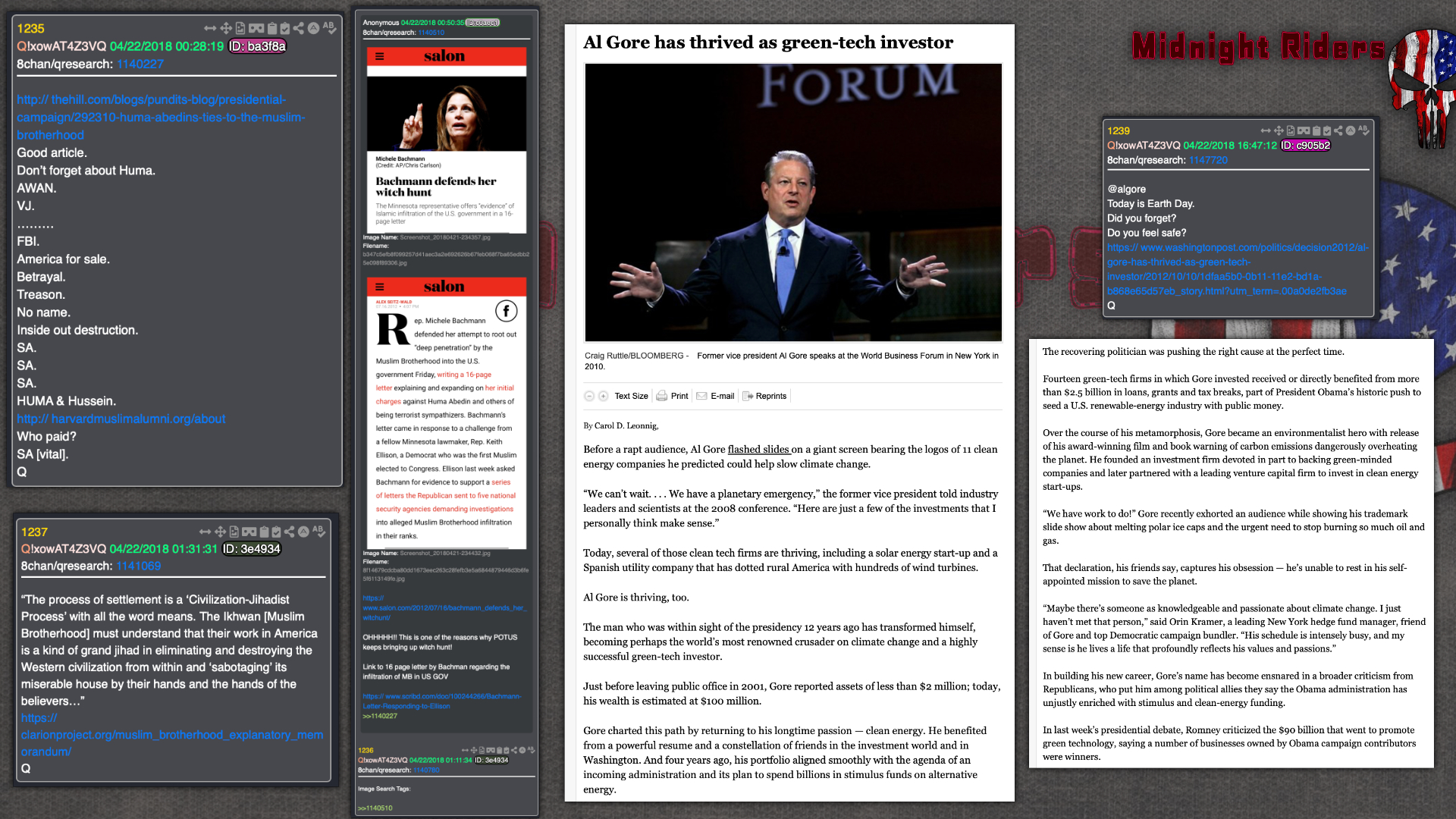
Task: Open the clarionproject.org memorandum link
Action: pyautogui.click(x=172, y=735)
